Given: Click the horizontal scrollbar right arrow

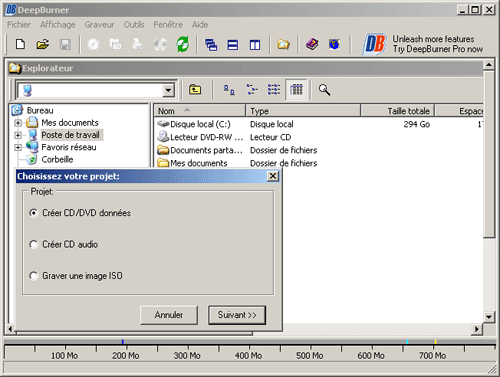Looking at the screenshot, I should tap(477, 329).
